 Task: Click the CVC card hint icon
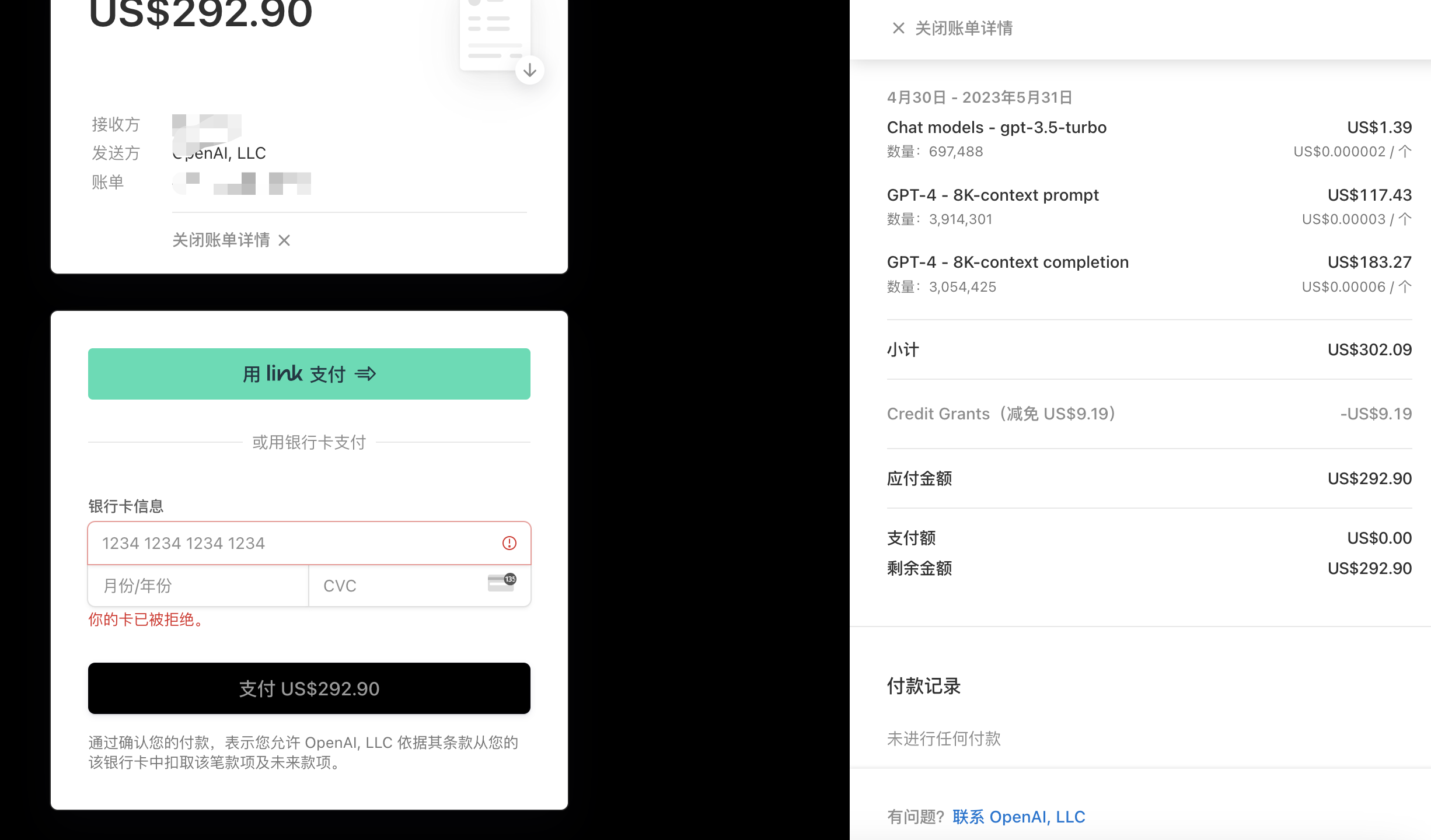point(501,582)
